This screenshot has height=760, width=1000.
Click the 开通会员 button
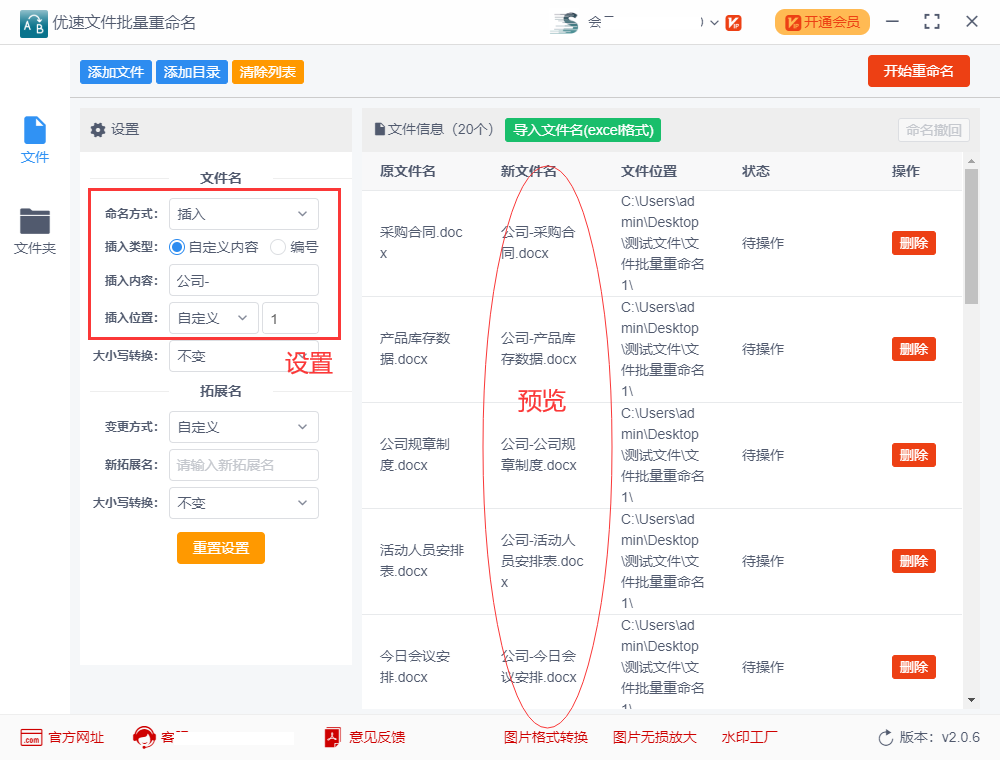click(x=822, y=22)
